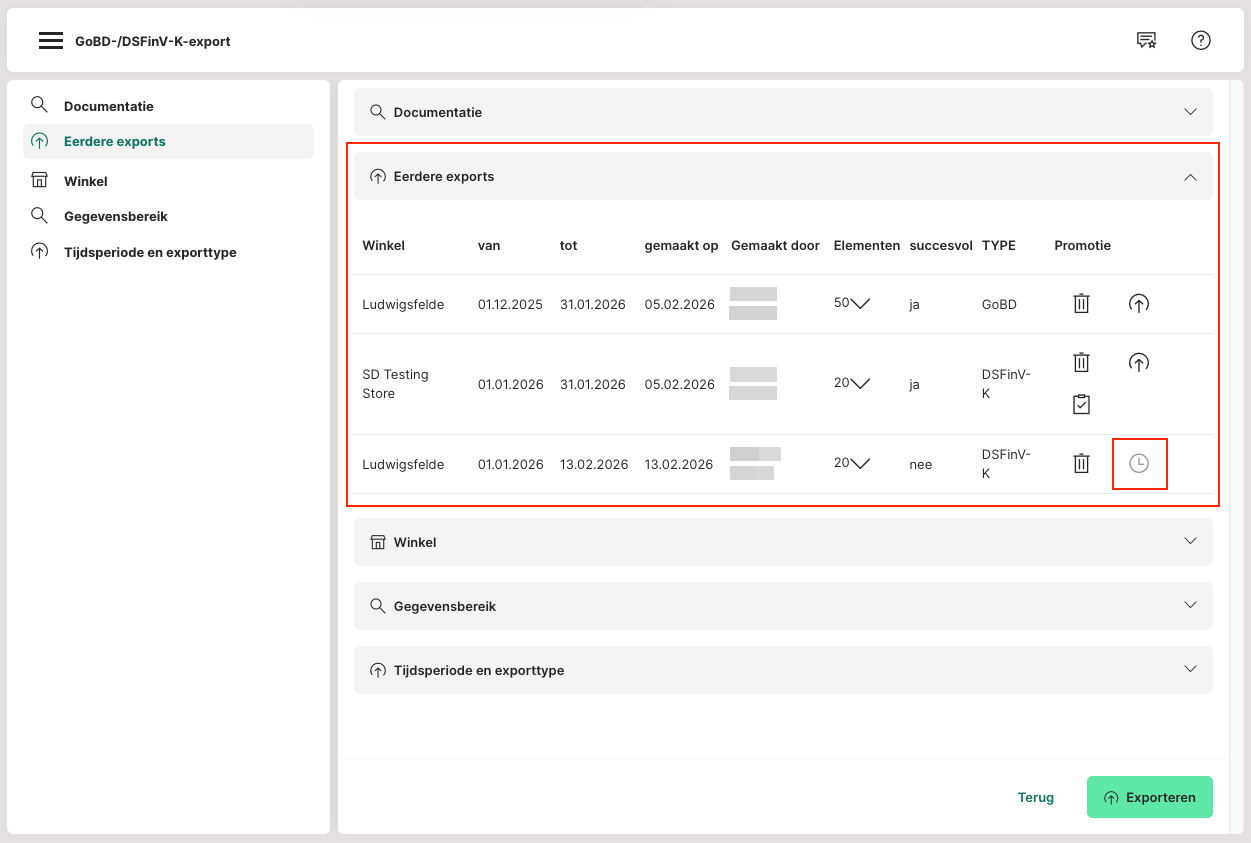This screenshot has width=1251, height=843.
Task: Click the clock icon for pending export
Action: click(x=1139, y=464)
